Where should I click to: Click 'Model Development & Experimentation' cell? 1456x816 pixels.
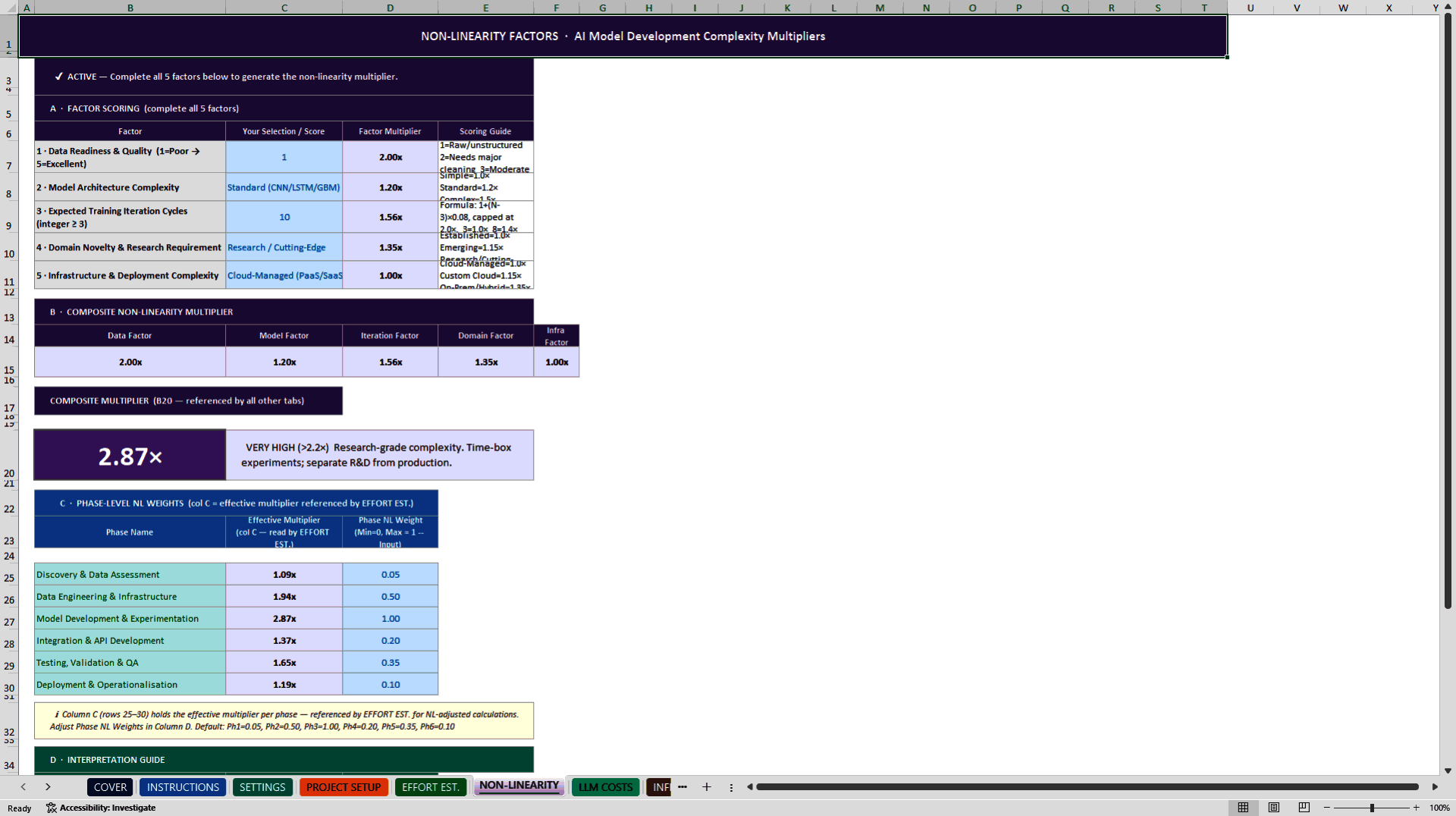click(130, 619)
